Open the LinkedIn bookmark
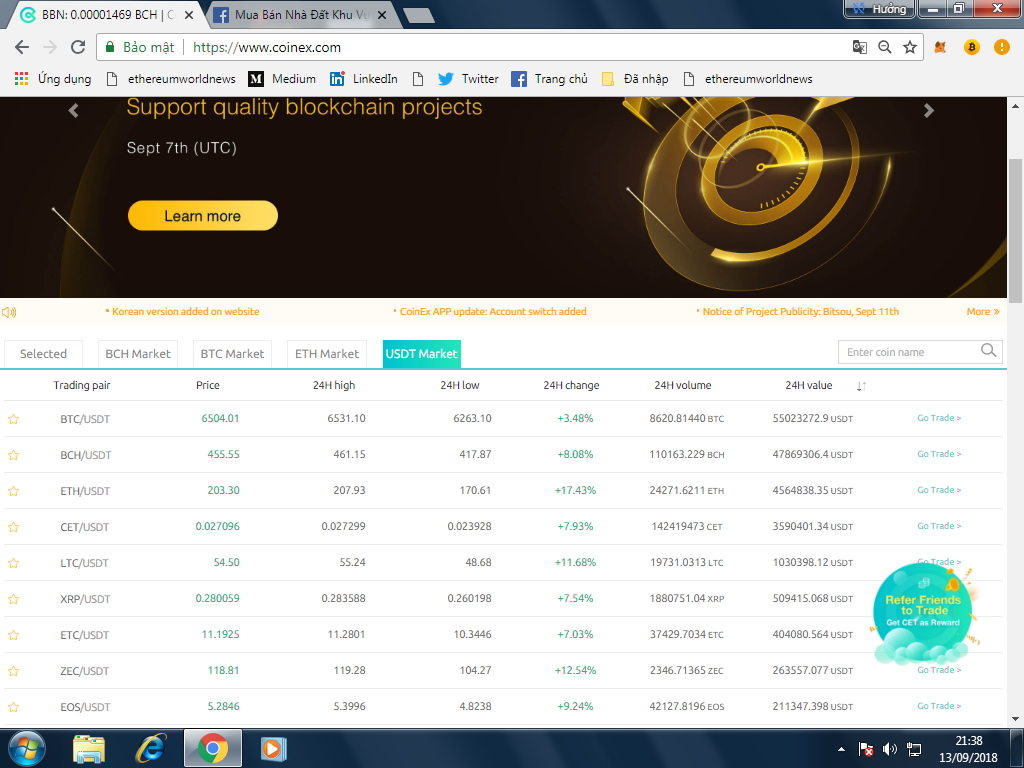Screen dimensions: 1024x768 click(x=364, y=79)
